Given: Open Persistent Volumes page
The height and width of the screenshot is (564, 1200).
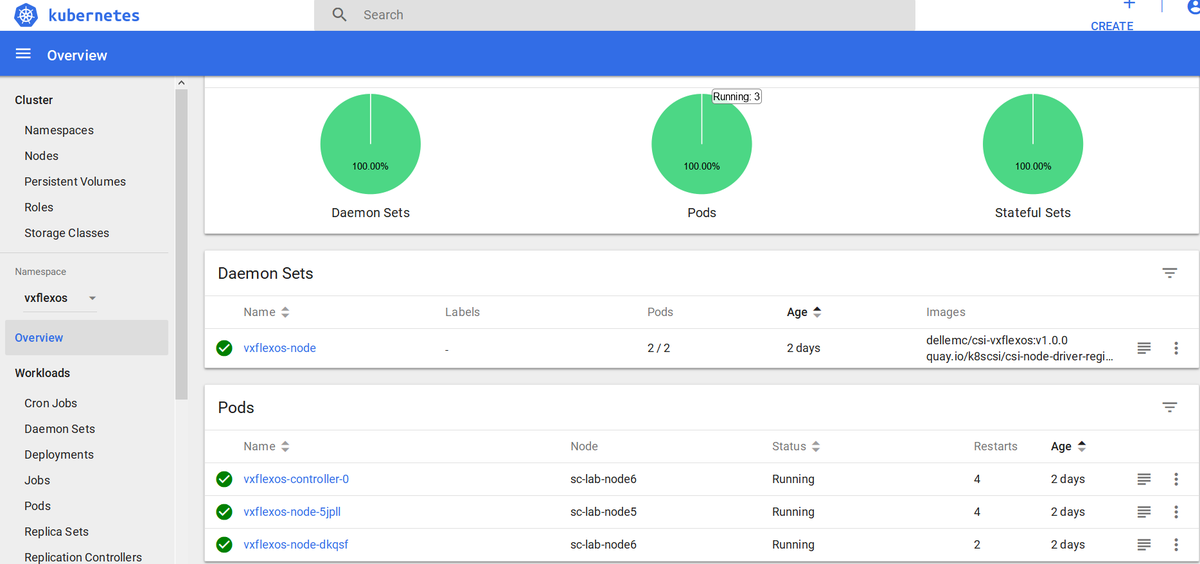Looking at the screenshot, I should [75, 182].
